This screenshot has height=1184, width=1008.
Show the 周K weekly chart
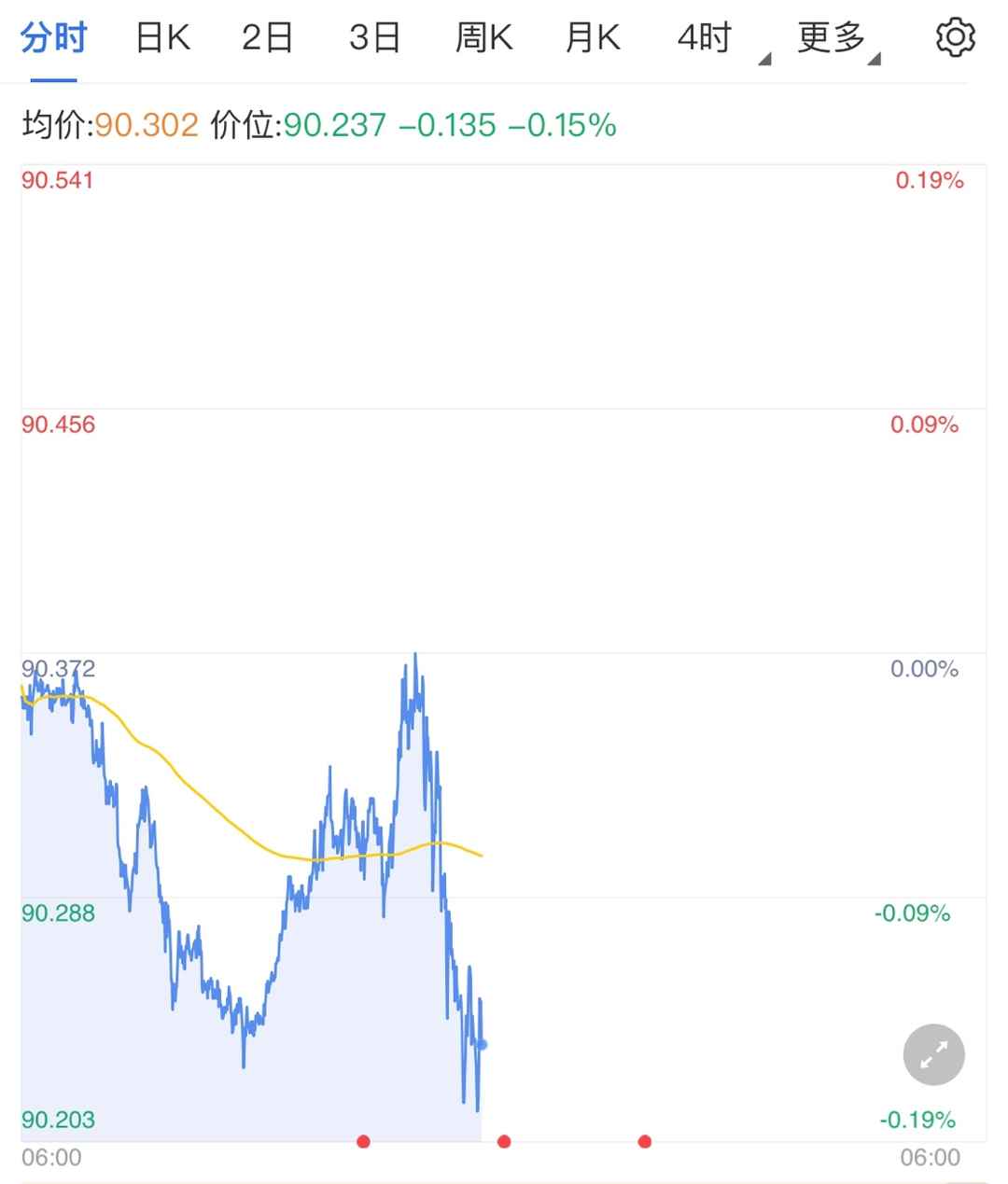click(x=483, y=38)
